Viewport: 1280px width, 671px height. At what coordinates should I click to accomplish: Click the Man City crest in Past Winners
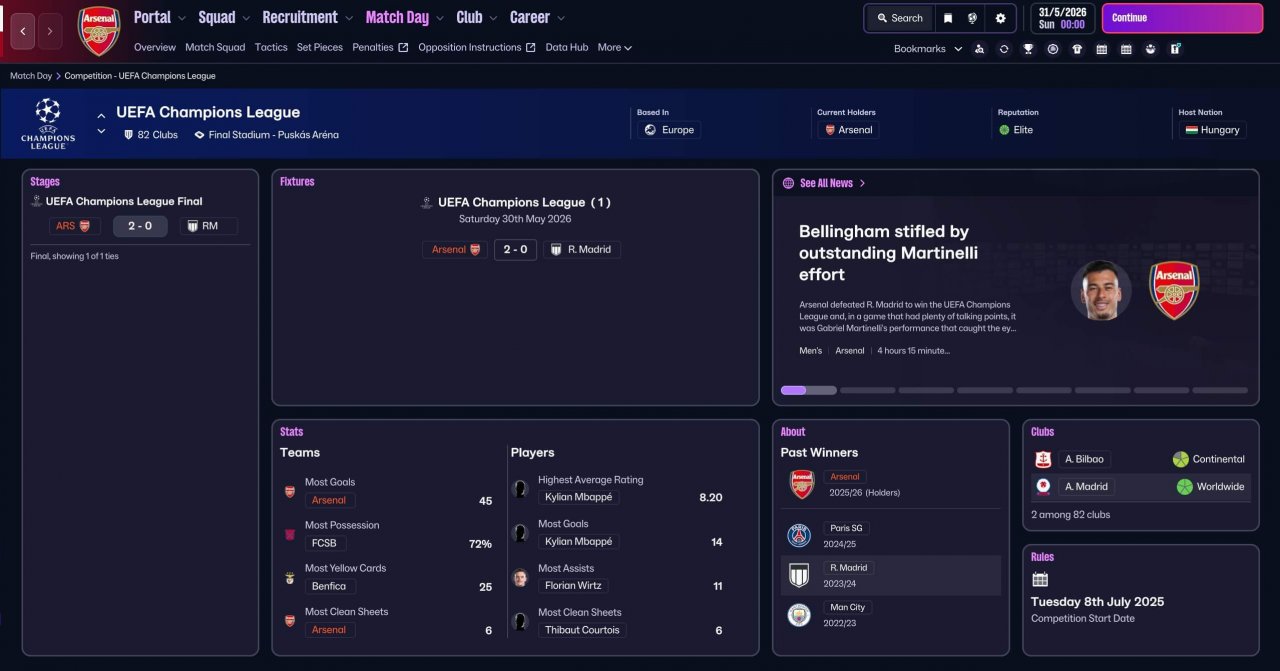point(798,615)
